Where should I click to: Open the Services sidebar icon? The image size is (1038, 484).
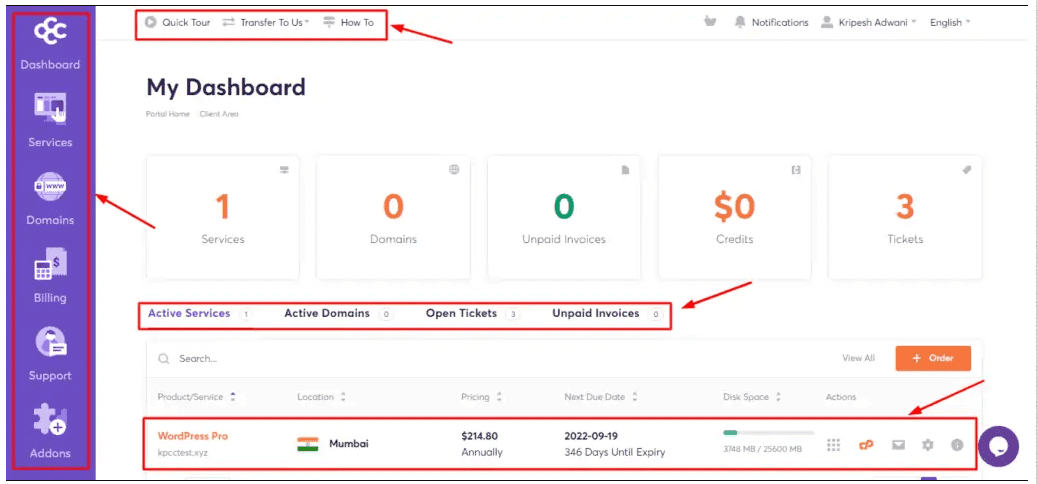pyautogui.click(x=50, y=108)
